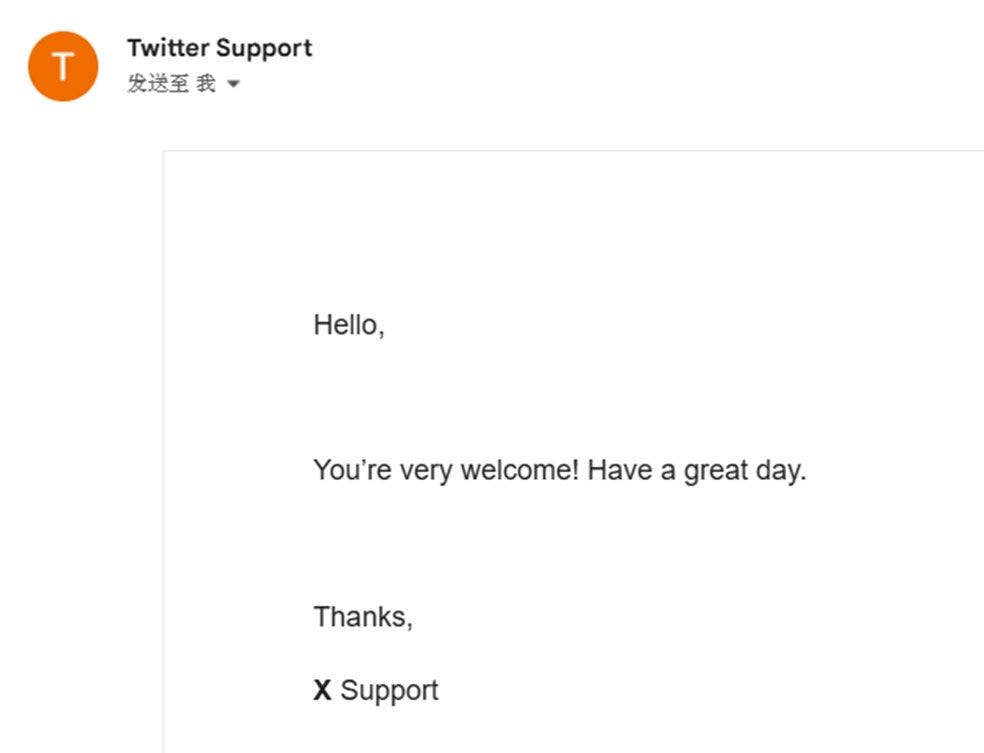984x753 pixels.
Task: Click the word a before great
Action: point(668,471)
